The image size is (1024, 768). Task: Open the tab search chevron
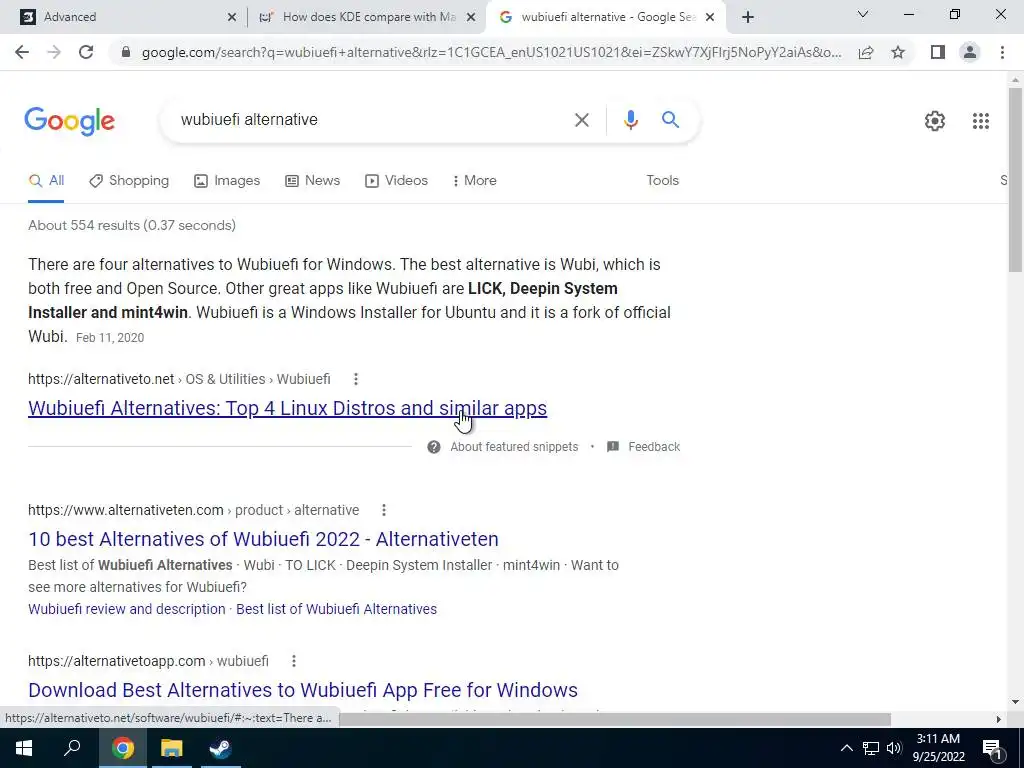[863, 14]
